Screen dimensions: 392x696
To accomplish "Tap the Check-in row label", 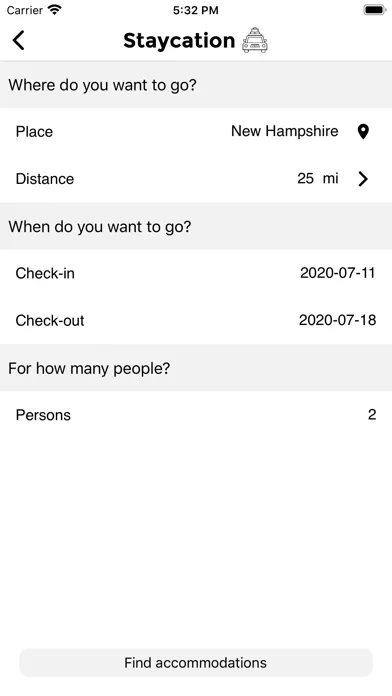I will click(x=45, y=273).
